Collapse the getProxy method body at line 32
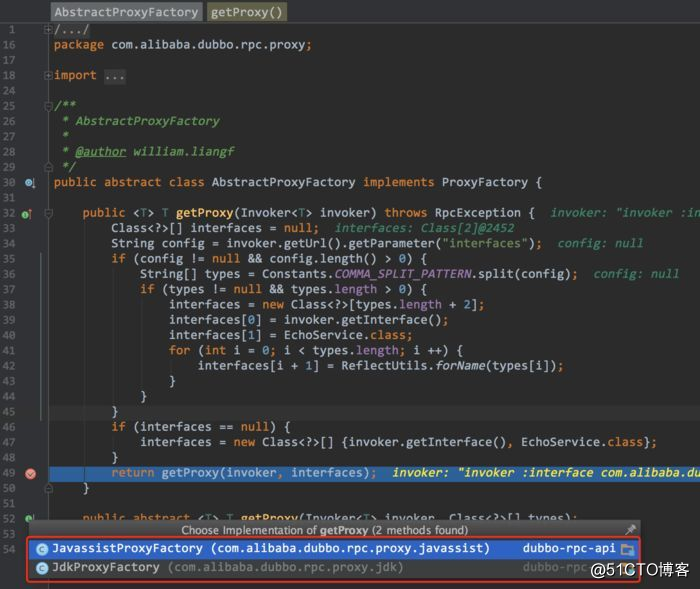Screen dimensions: 700x589 pyautogui.click(x=49, y=213)
